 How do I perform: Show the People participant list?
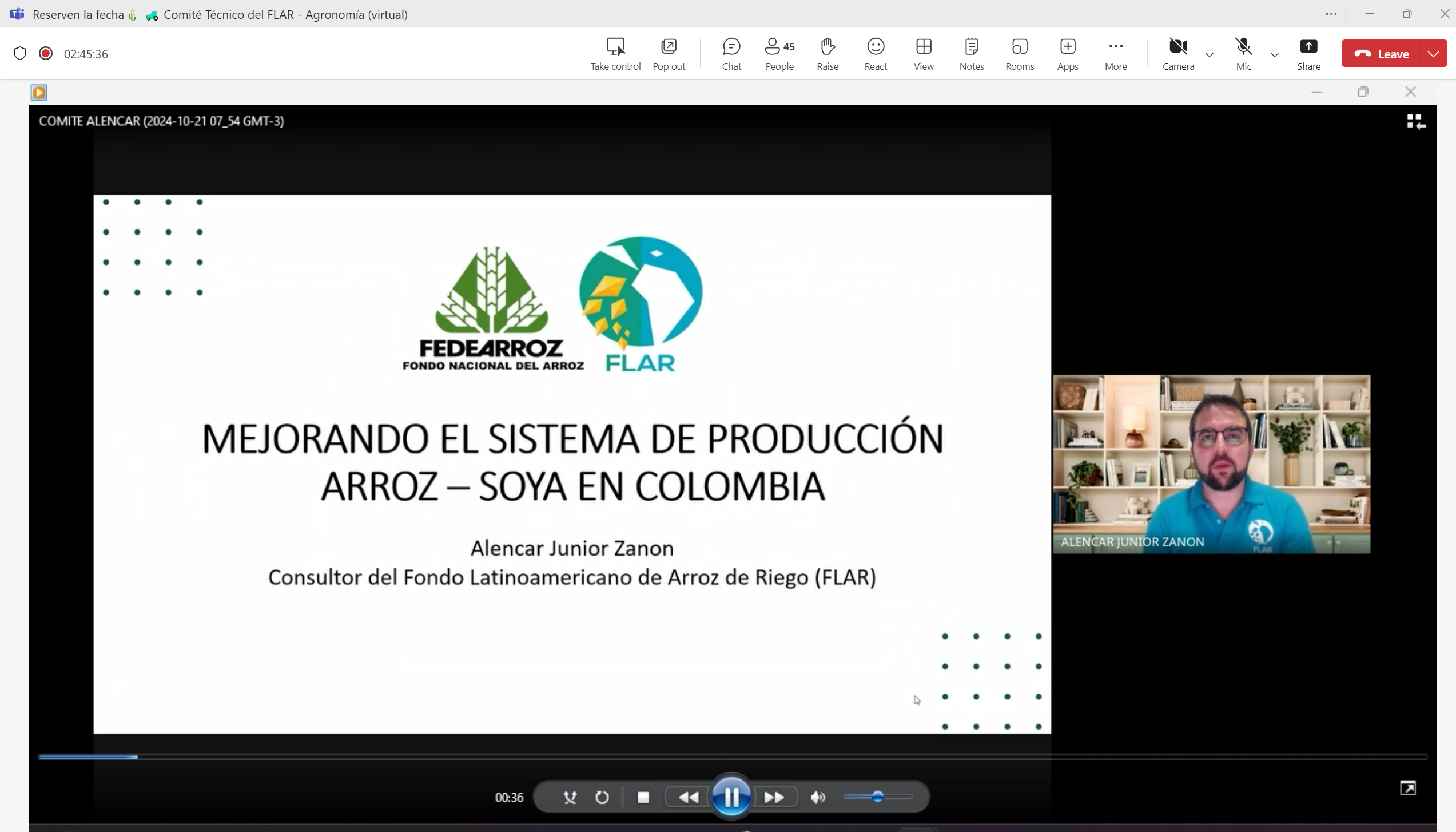[x=779, y=54]
